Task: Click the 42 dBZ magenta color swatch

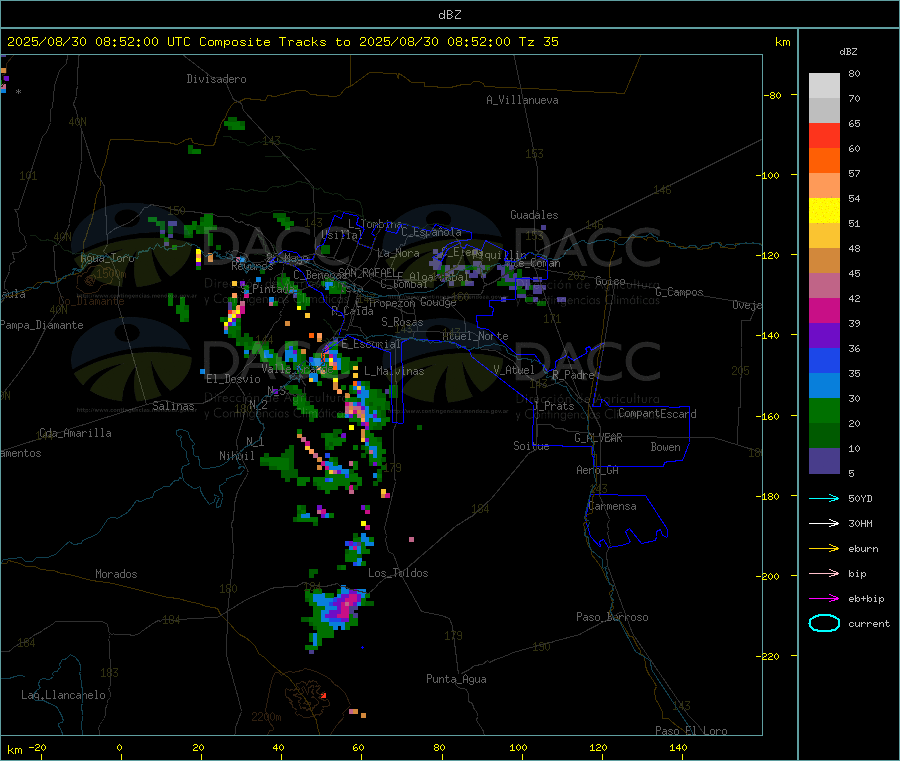Action: tap(824, 310)
